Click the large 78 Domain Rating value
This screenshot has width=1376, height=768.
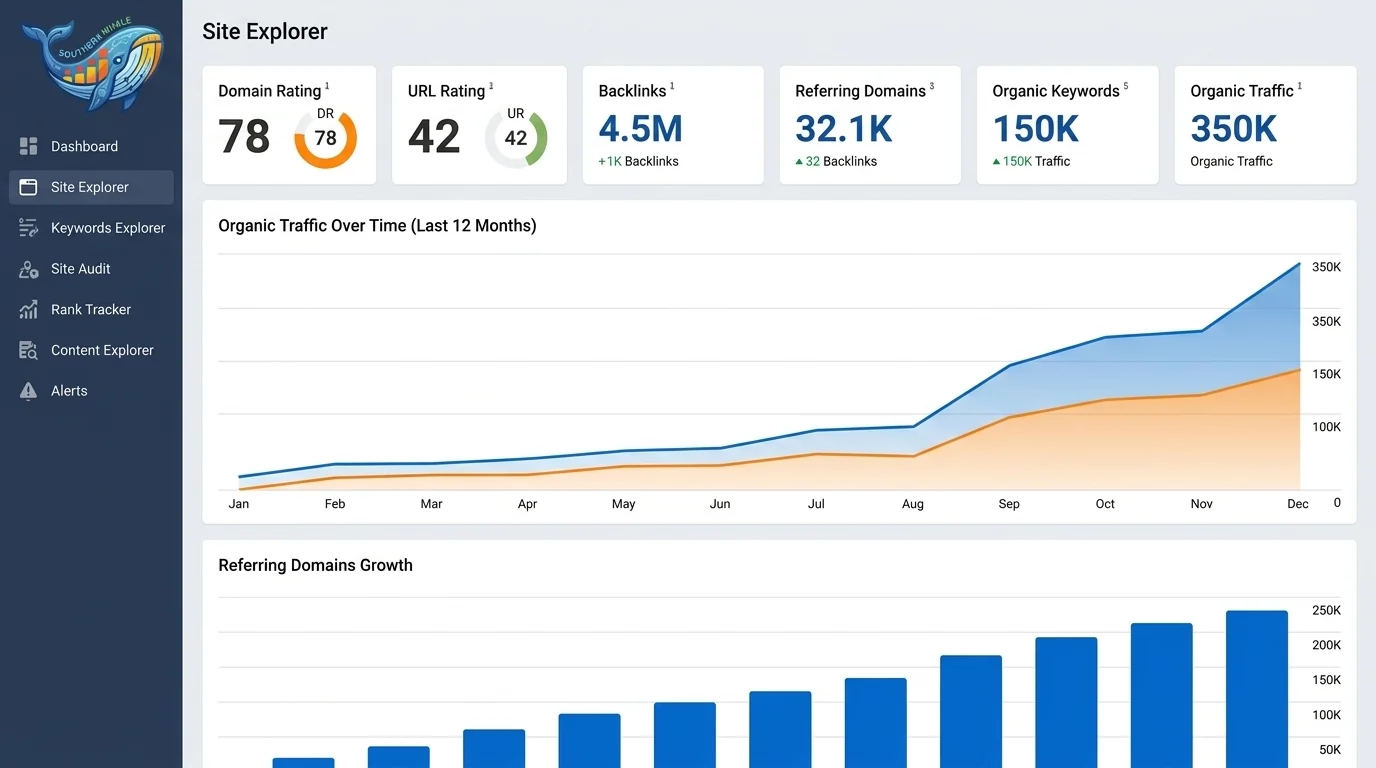244,137
